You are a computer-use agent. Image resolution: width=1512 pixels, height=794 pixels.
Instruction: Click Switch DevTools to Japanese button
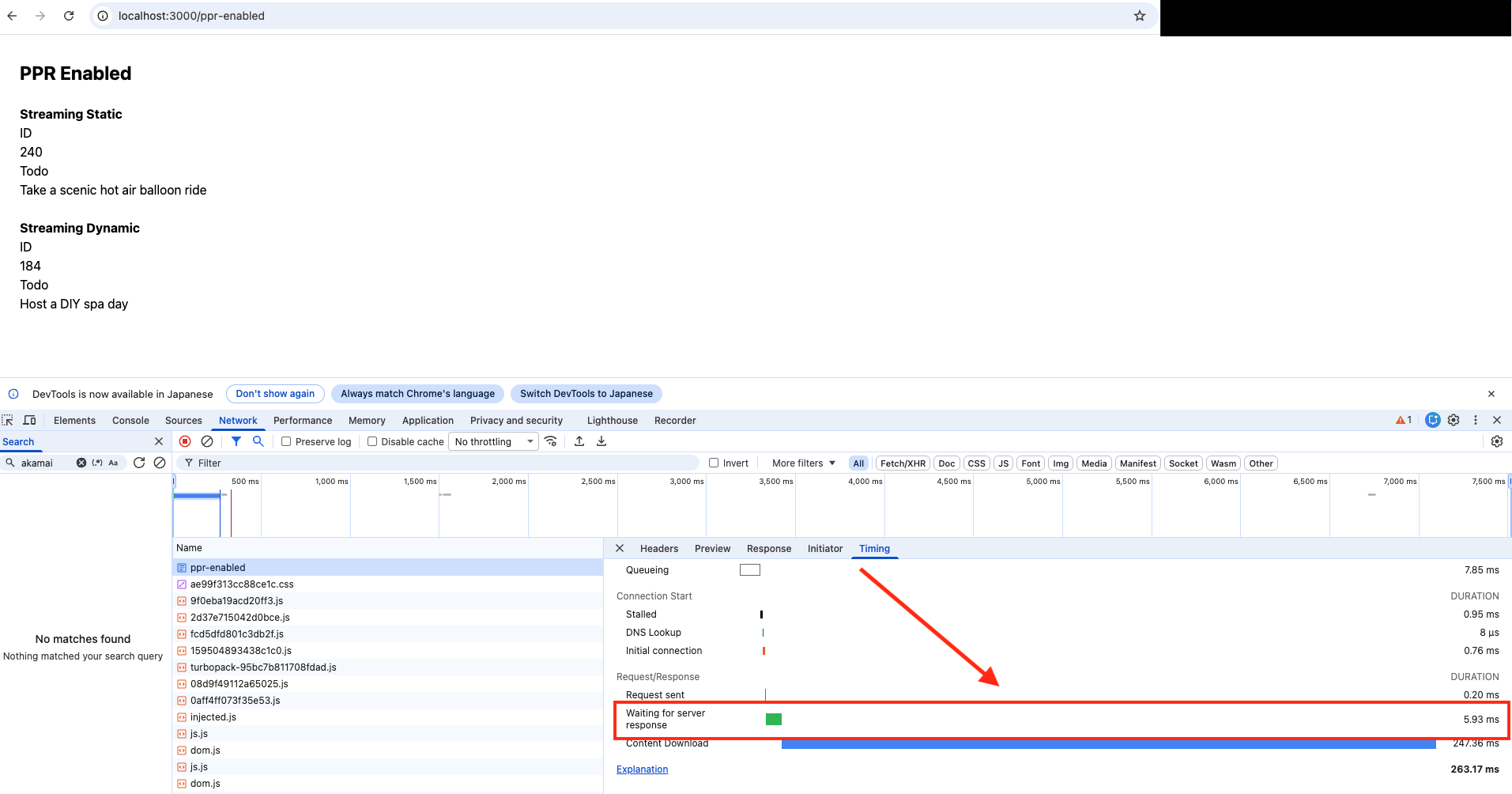(x=586, y=394)
